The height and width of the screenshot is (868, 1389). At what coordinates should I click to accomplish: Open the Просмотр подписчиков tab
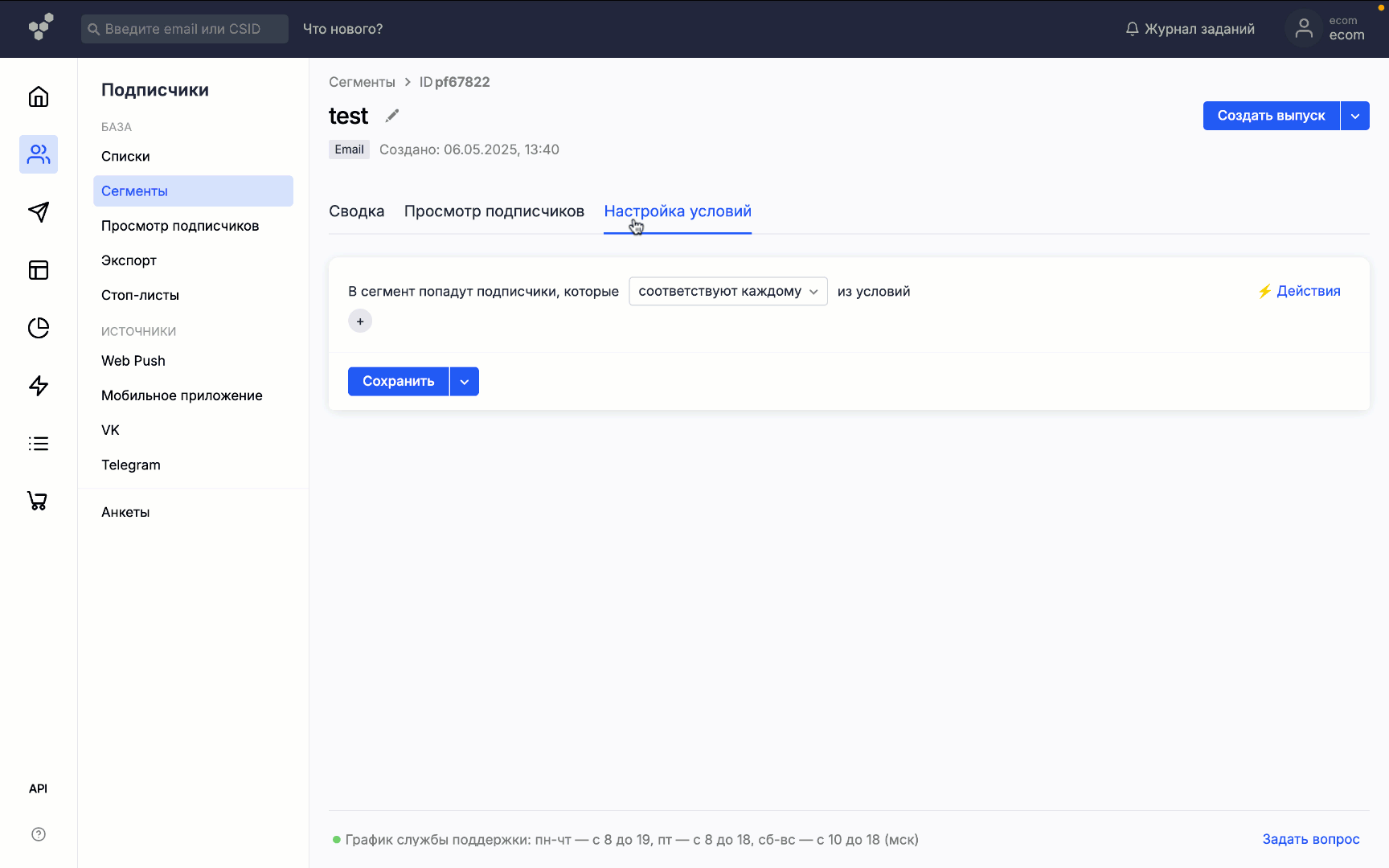tap(494, 211)
